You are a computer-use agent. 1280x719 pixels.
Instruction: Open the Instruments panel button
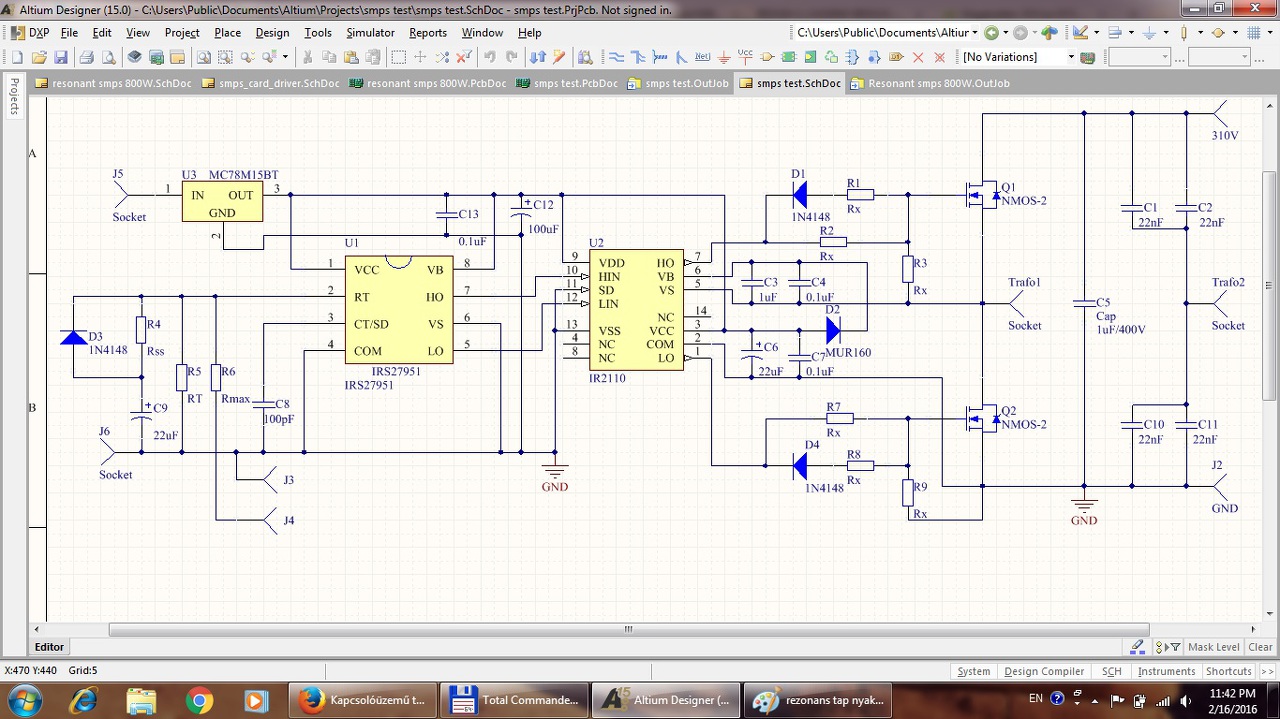pos(1166,671)
